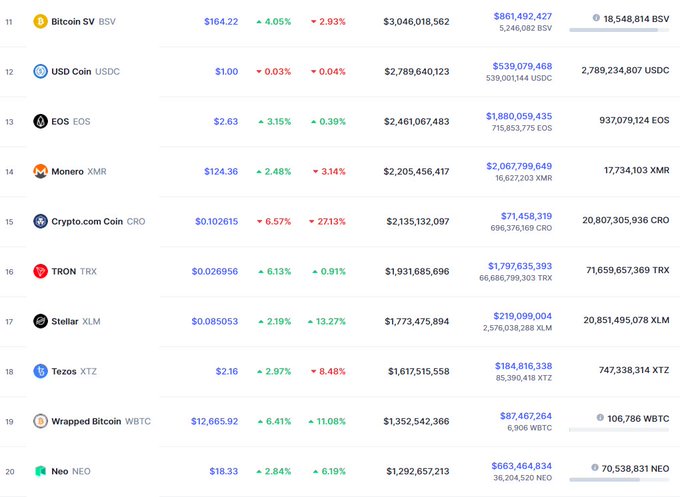The image size is (680, 497).
Task: Click the EOS logo icon
Action: (40, 121)
